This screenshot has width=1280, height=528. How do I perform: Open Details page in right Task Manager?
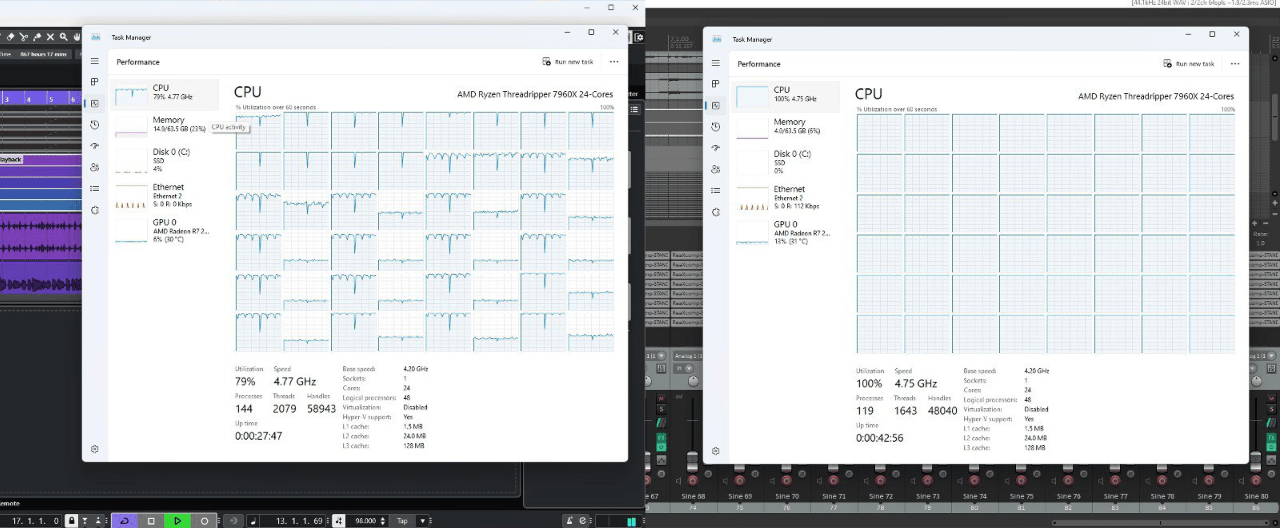point(716,190)
